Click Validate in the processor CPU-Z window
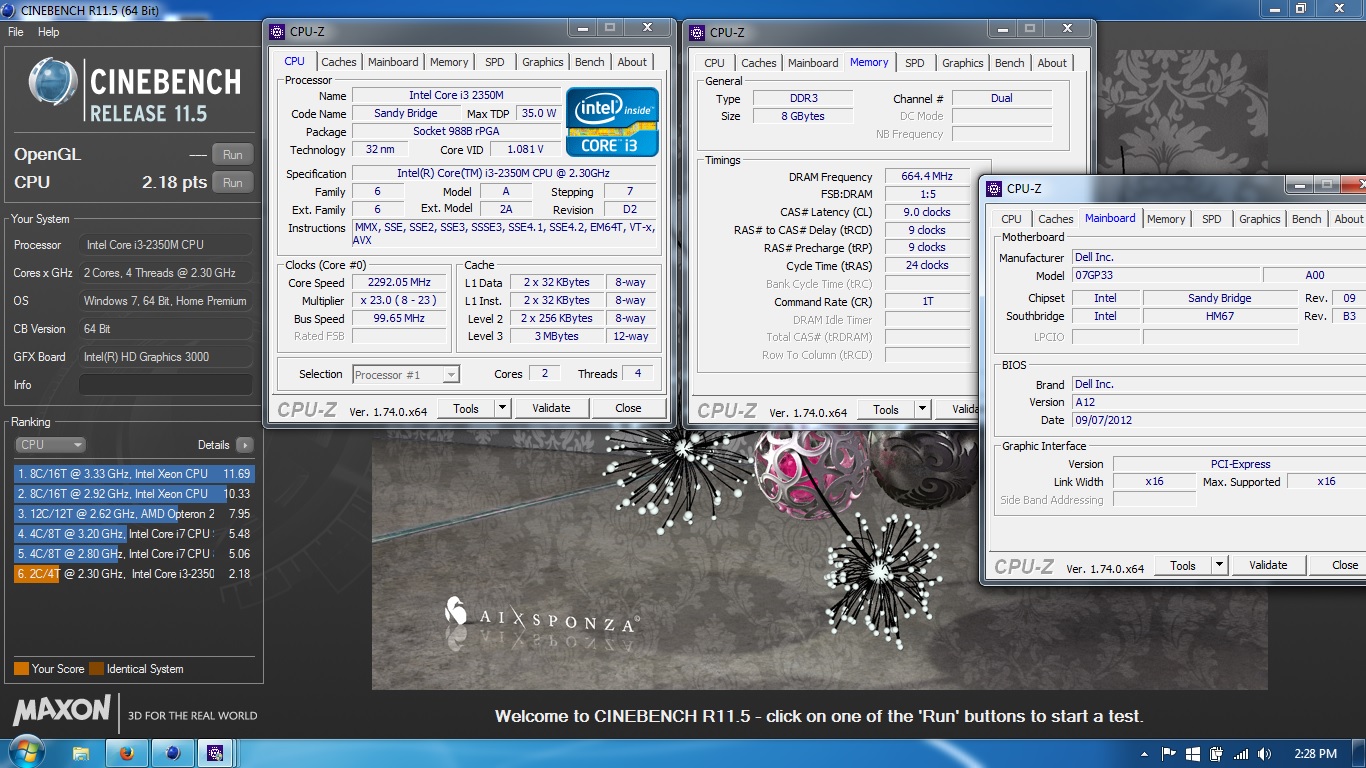Screen dimensions: 1366x768 pyautogui.click(x=551, y=408)
